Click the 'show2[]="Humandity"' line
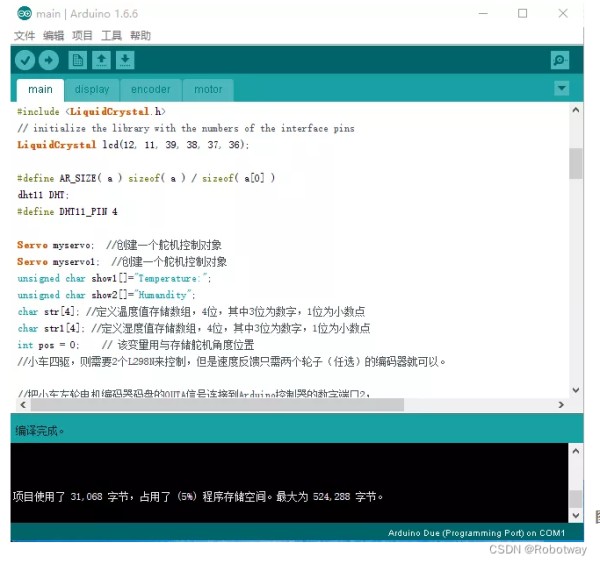Viewport: 600px width, 564px height. (106, 295)
